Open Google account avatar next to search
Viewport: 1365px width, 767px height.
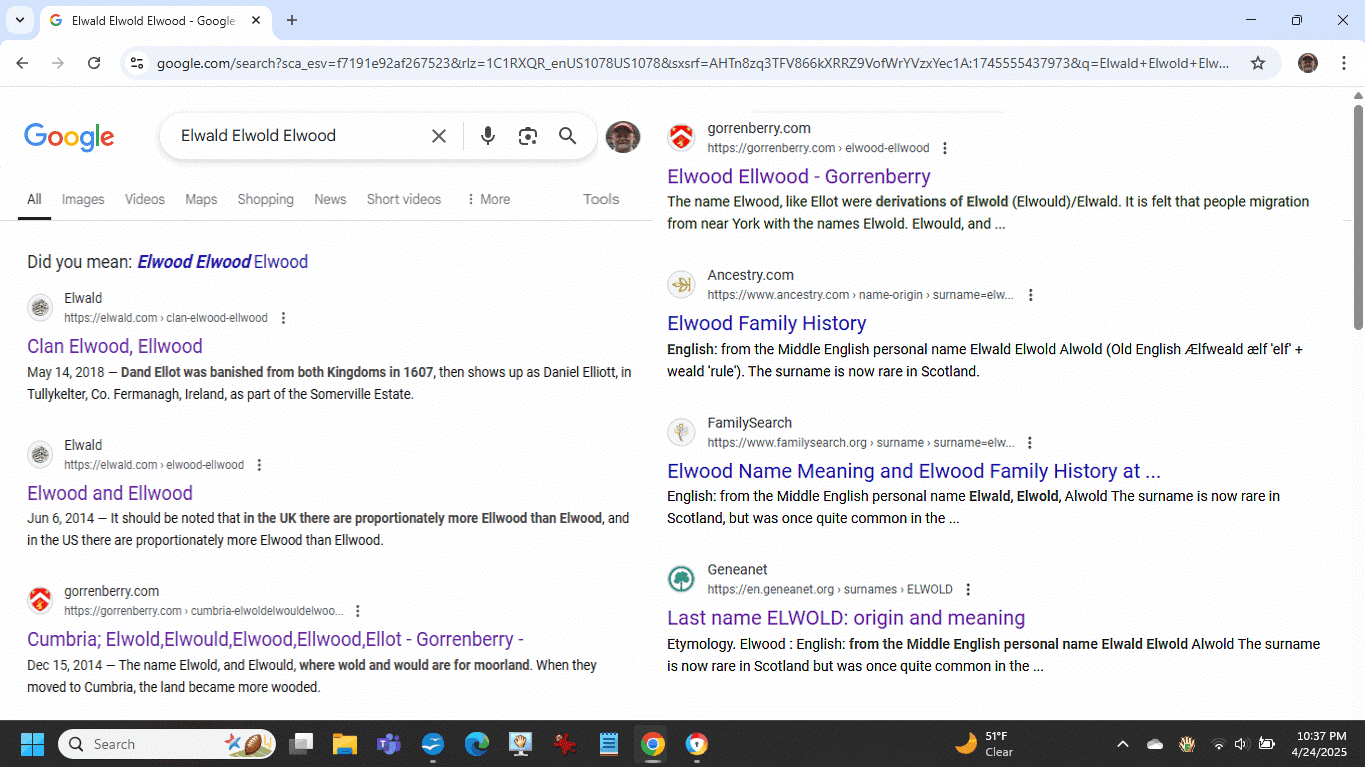[623, 137]
